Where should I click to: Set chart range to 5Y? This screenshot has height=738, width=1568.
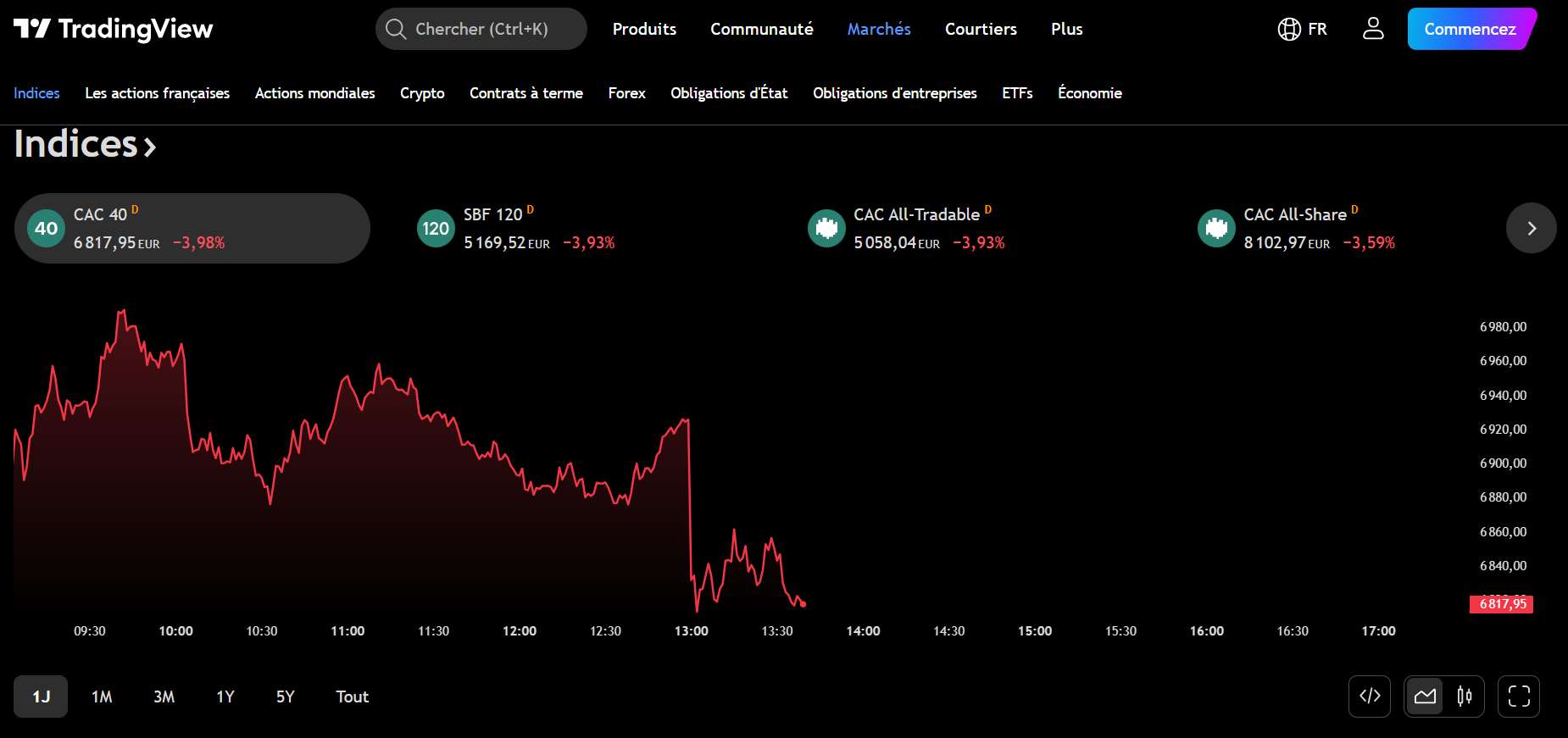point(285,696)
